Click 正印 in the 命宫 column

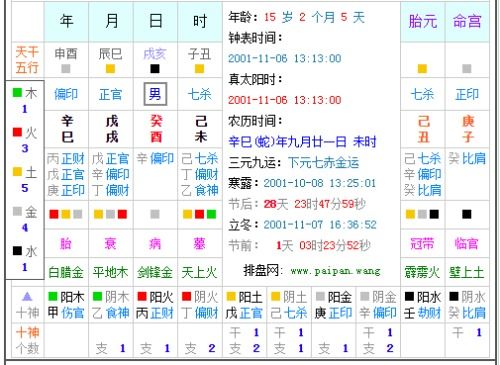[467, 94]
